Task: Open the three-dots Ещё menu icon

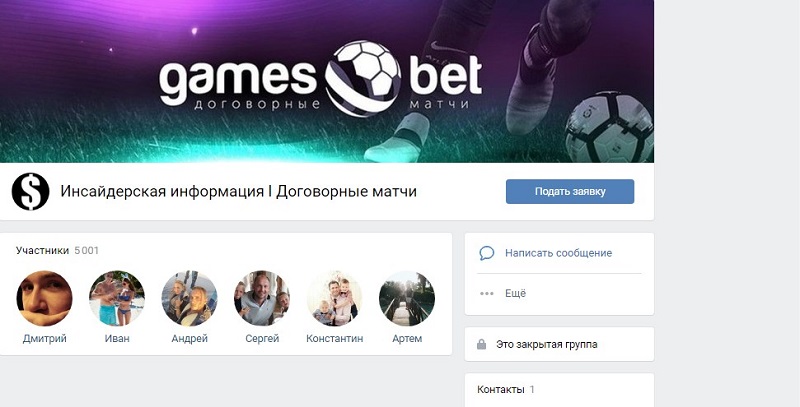Action: coord(487,294)
